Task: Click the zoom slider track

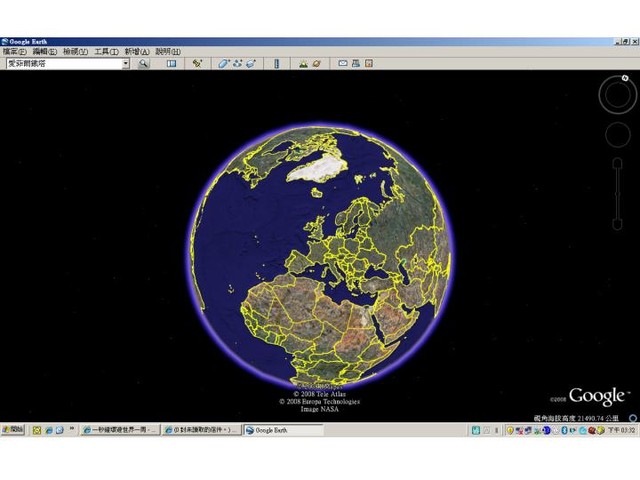Action: pos(618,194)
